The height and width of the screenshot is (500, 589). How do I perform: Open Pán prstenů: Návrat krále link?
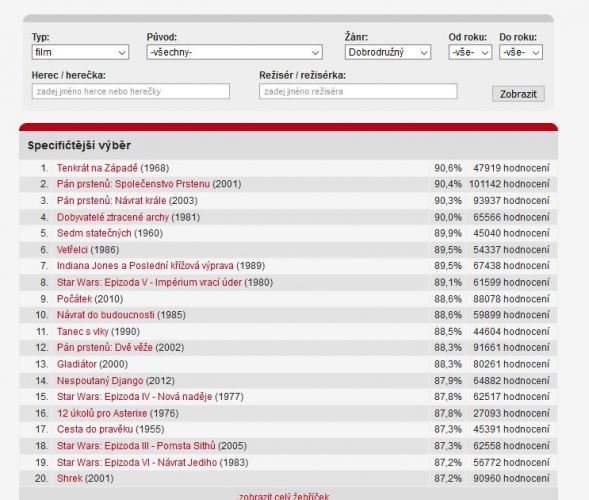[112, 201]
